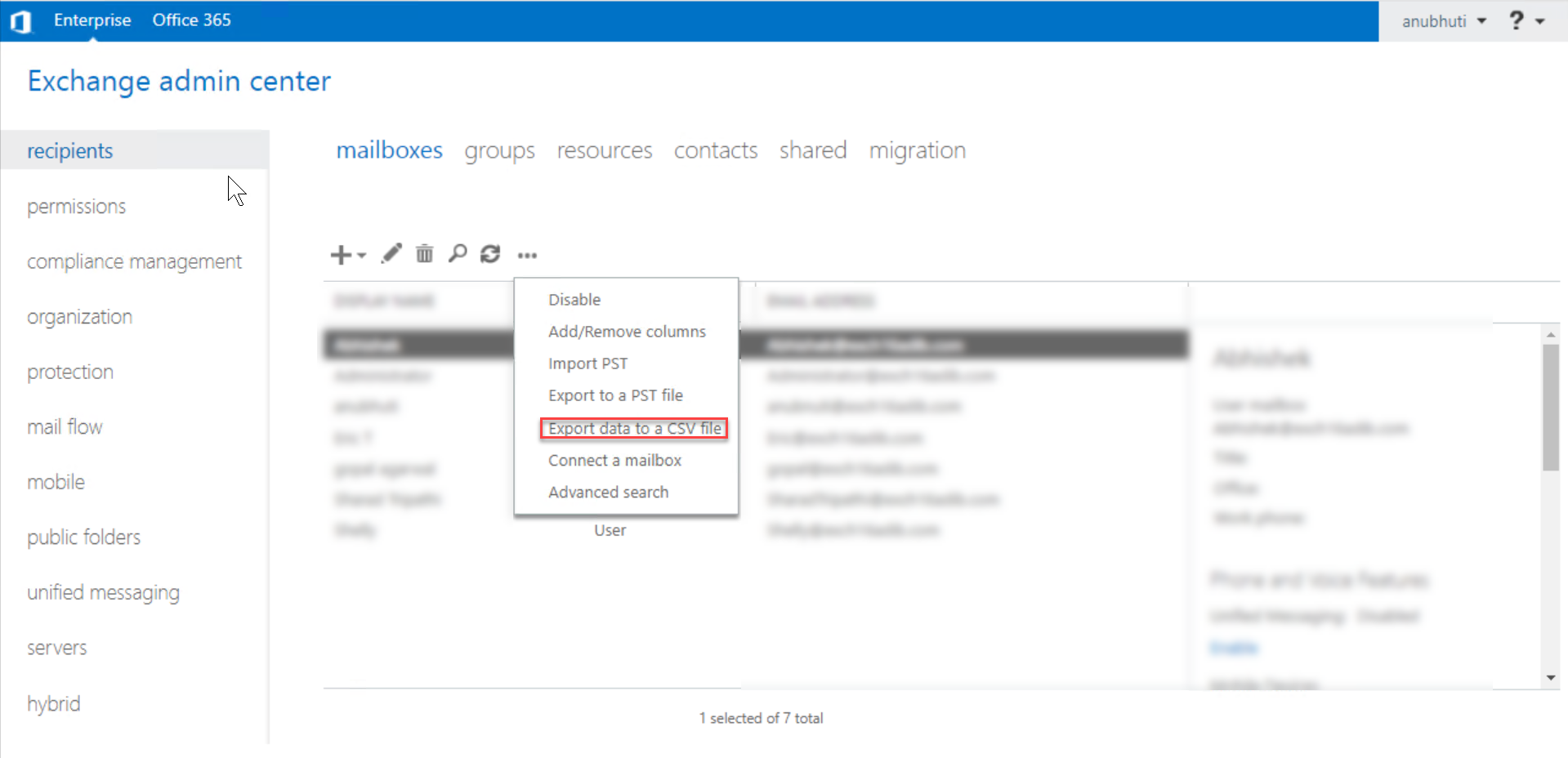1568x758 pixels.
Task: Open unified messaging section
Action: pos(103,592)
